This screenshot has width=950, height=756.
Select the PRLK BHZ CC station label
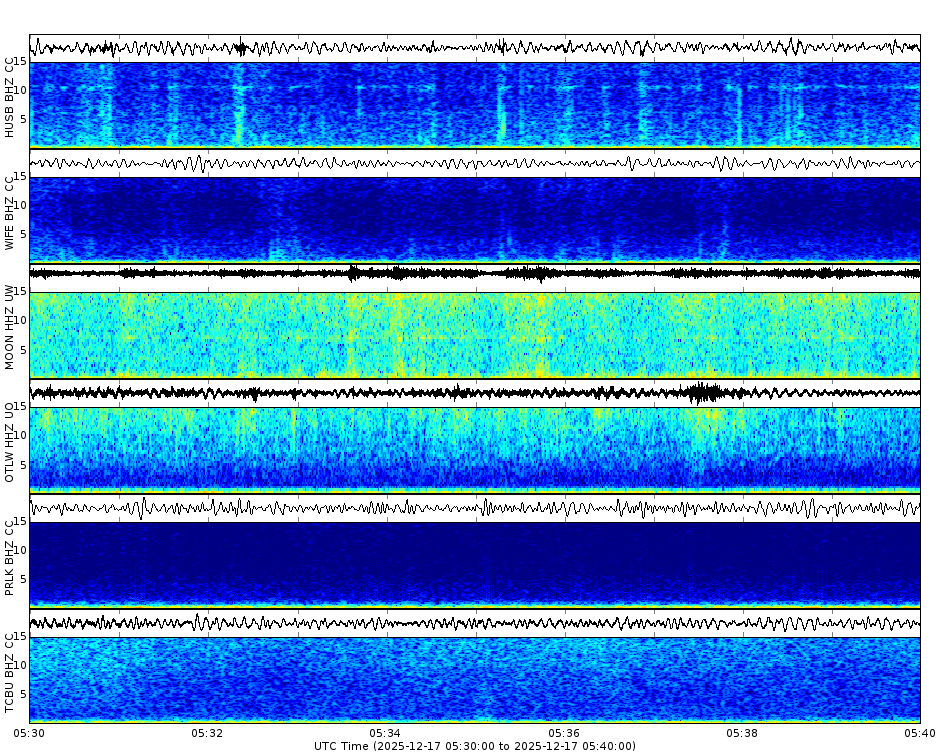click(x=10, y=555)
